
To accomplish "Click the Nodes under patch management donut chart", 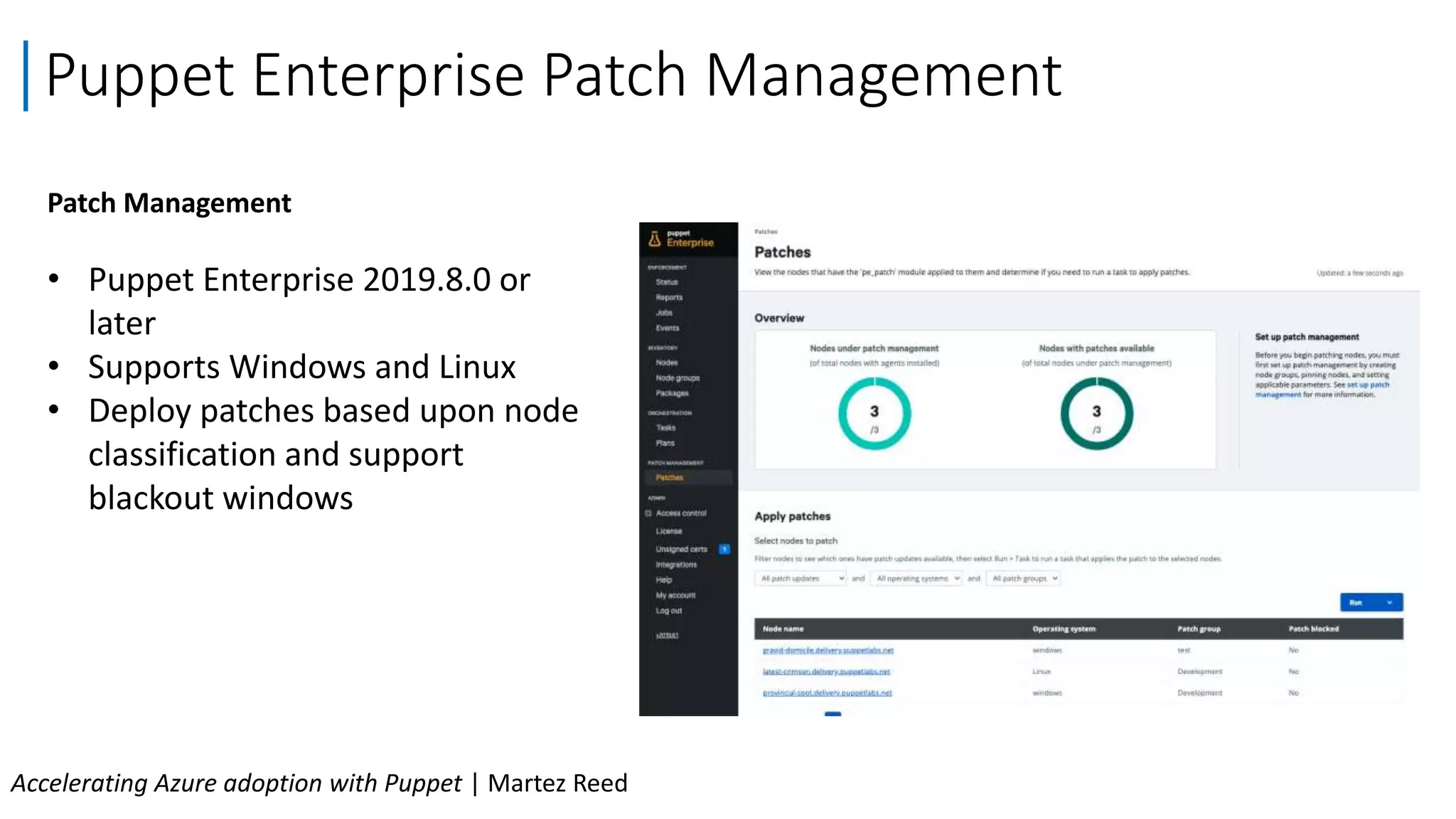I will [x=874, y=413].
